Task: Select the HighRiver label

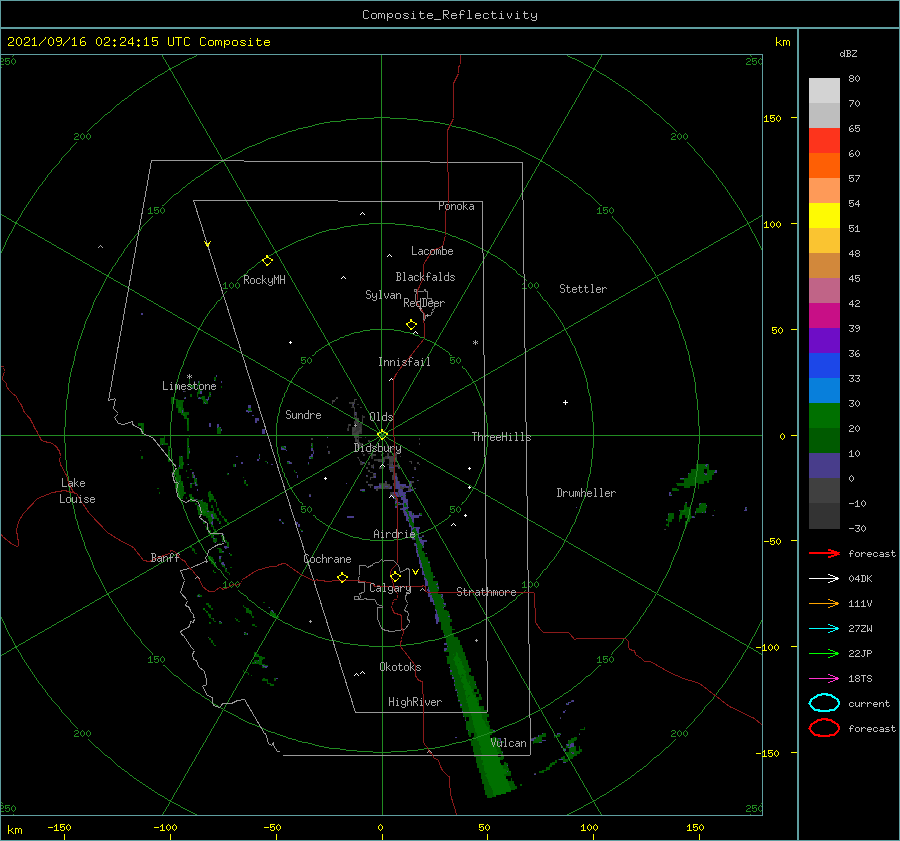Action: (x=415, y=702)
